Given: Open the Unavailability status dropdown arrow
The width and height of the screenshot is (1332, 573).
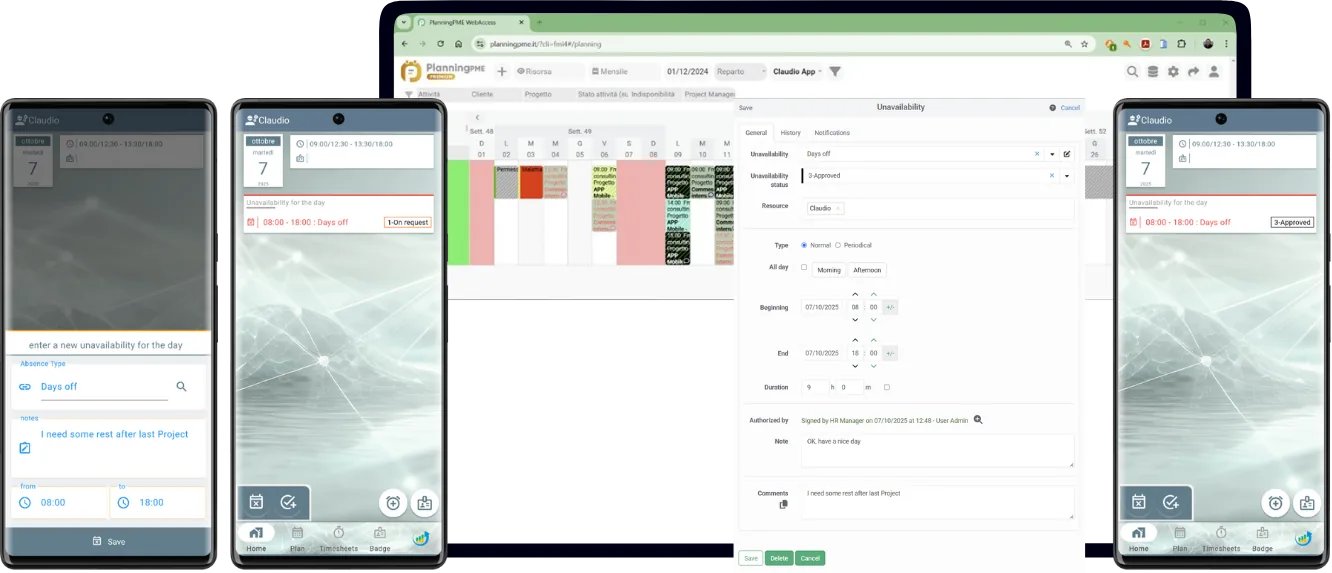Looking at the screenshot, I should coord(1067,176).
